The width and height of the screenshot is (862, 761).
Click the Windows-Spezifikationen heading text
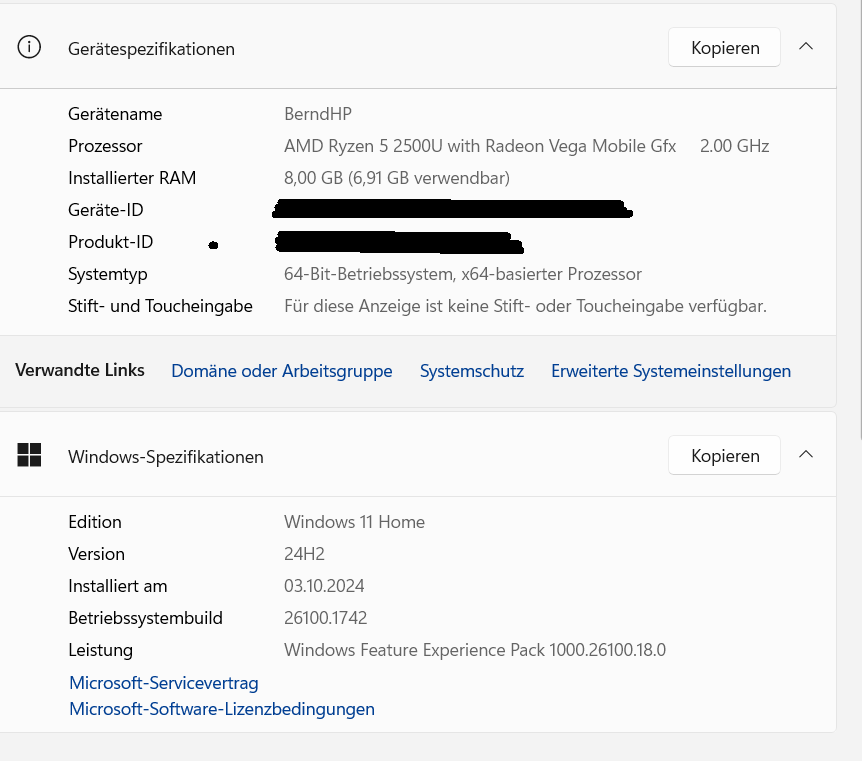165,457
